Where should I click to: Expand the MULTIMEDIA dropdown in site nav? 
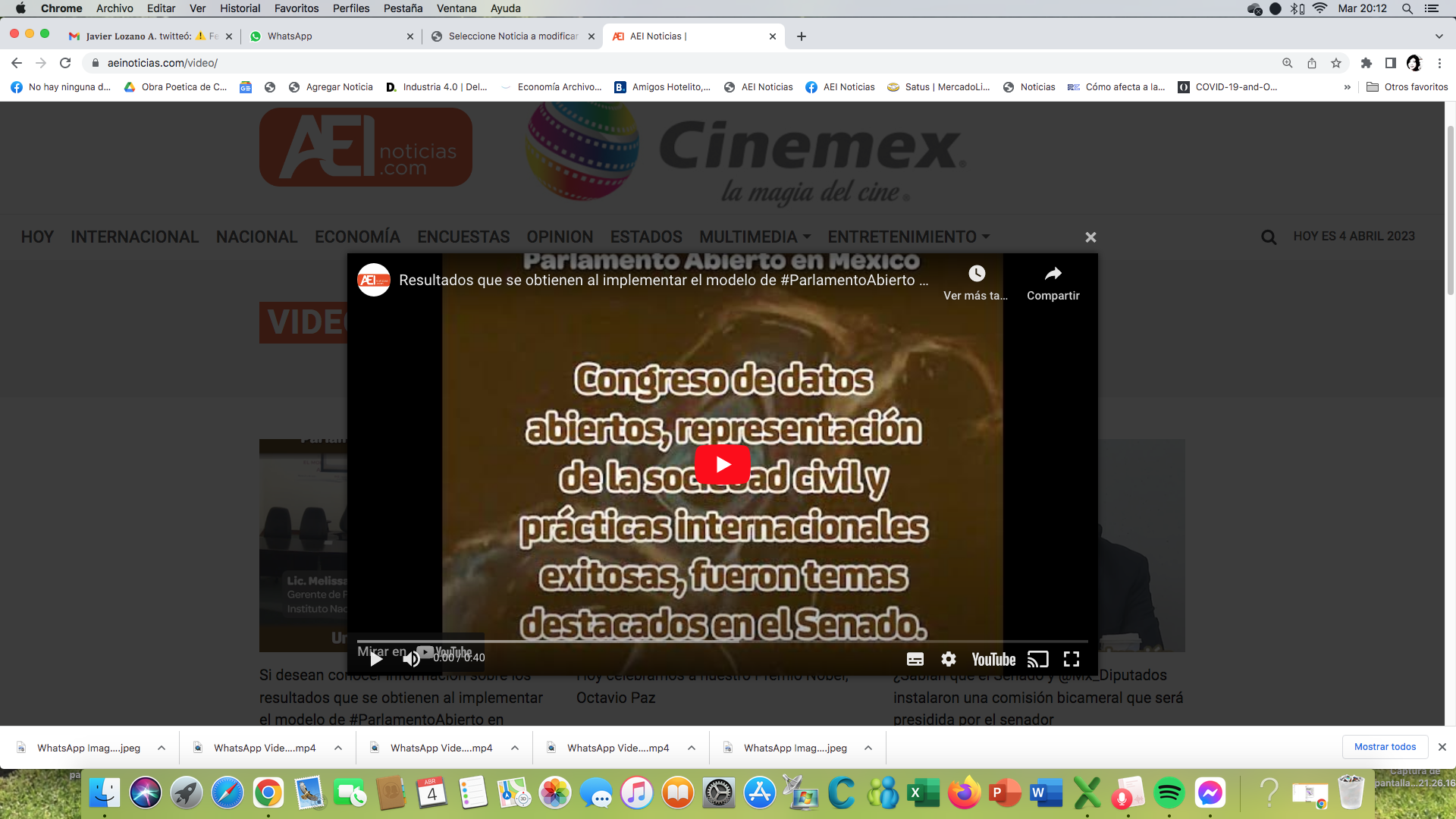(755, 237)
